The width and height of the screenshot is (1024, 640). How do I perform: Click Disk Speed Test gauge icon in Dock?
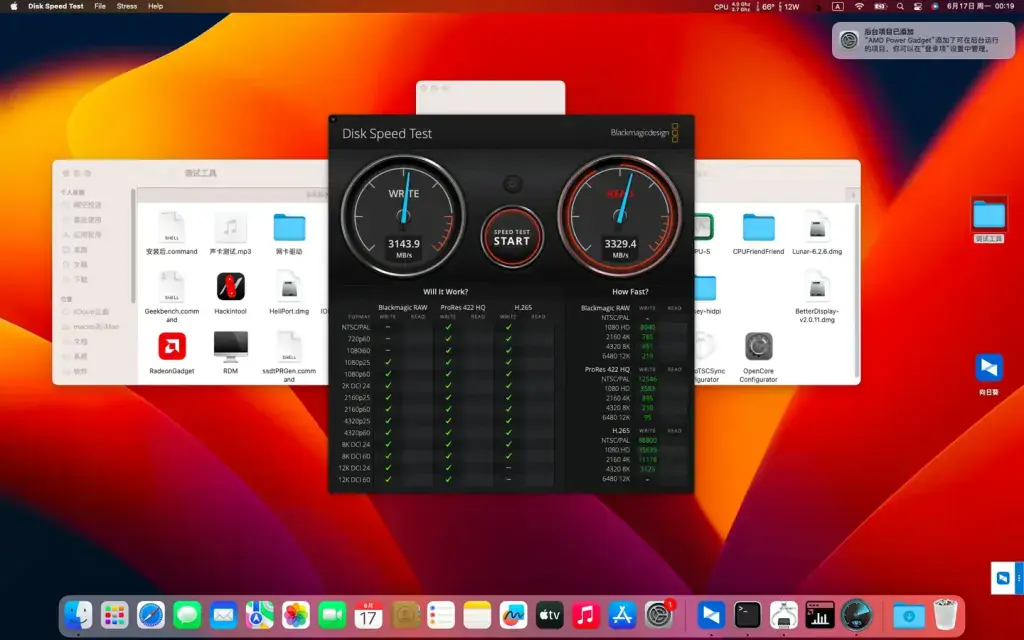[856, 615]
